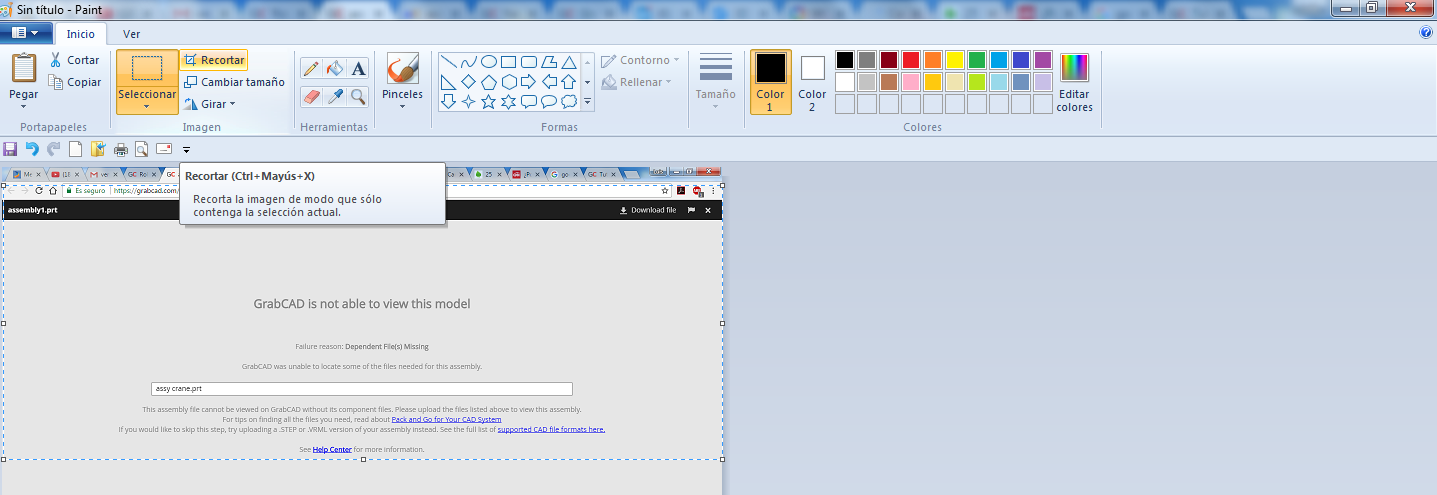Image resolution: width=1437 pixels, height=495 pixels.
Task: Expand the Seleccionar options arrow
Action: click(x=147, y=106)
